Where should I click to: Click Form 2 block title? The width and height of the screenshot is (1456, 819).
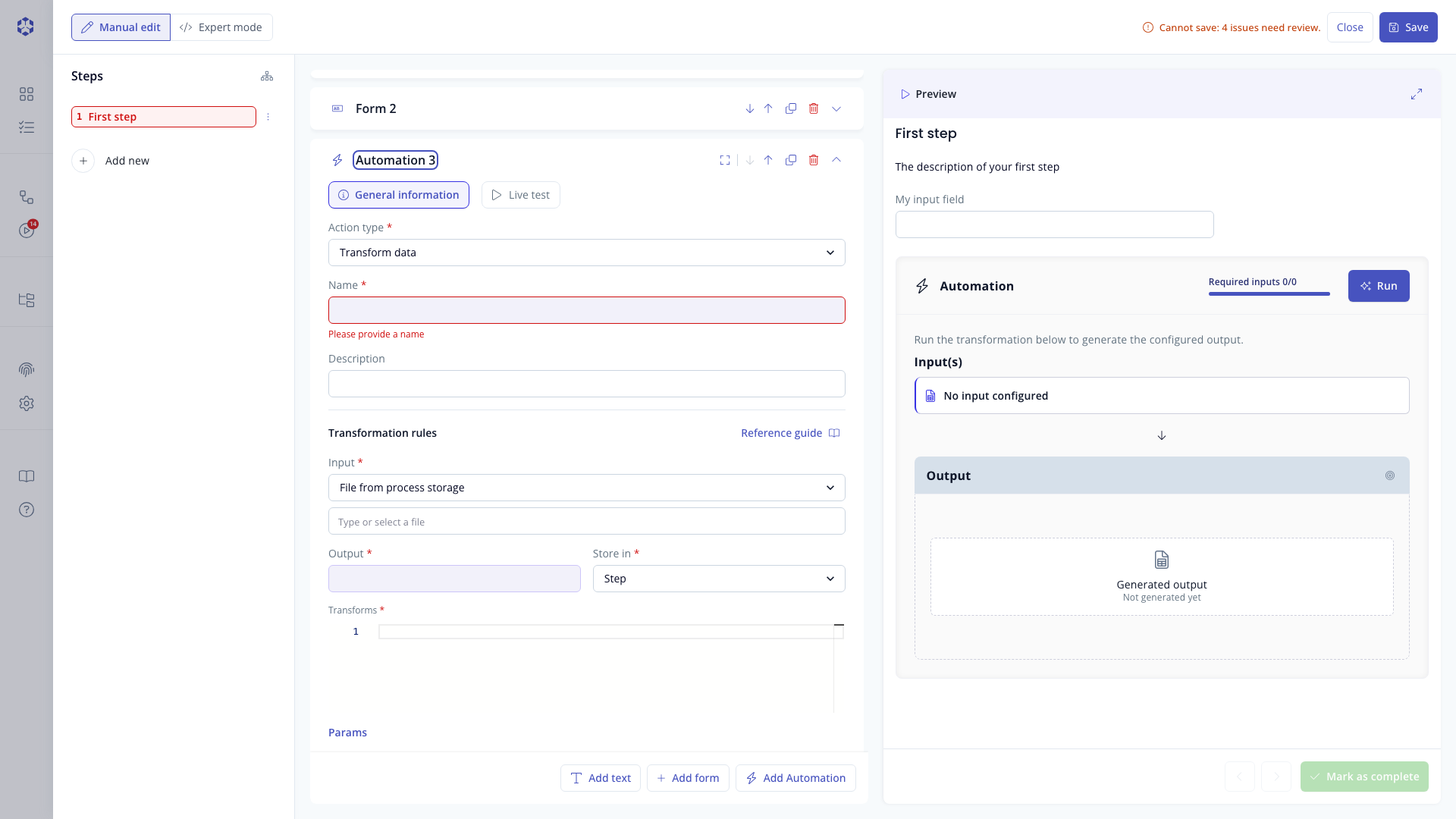coord(376,108)
